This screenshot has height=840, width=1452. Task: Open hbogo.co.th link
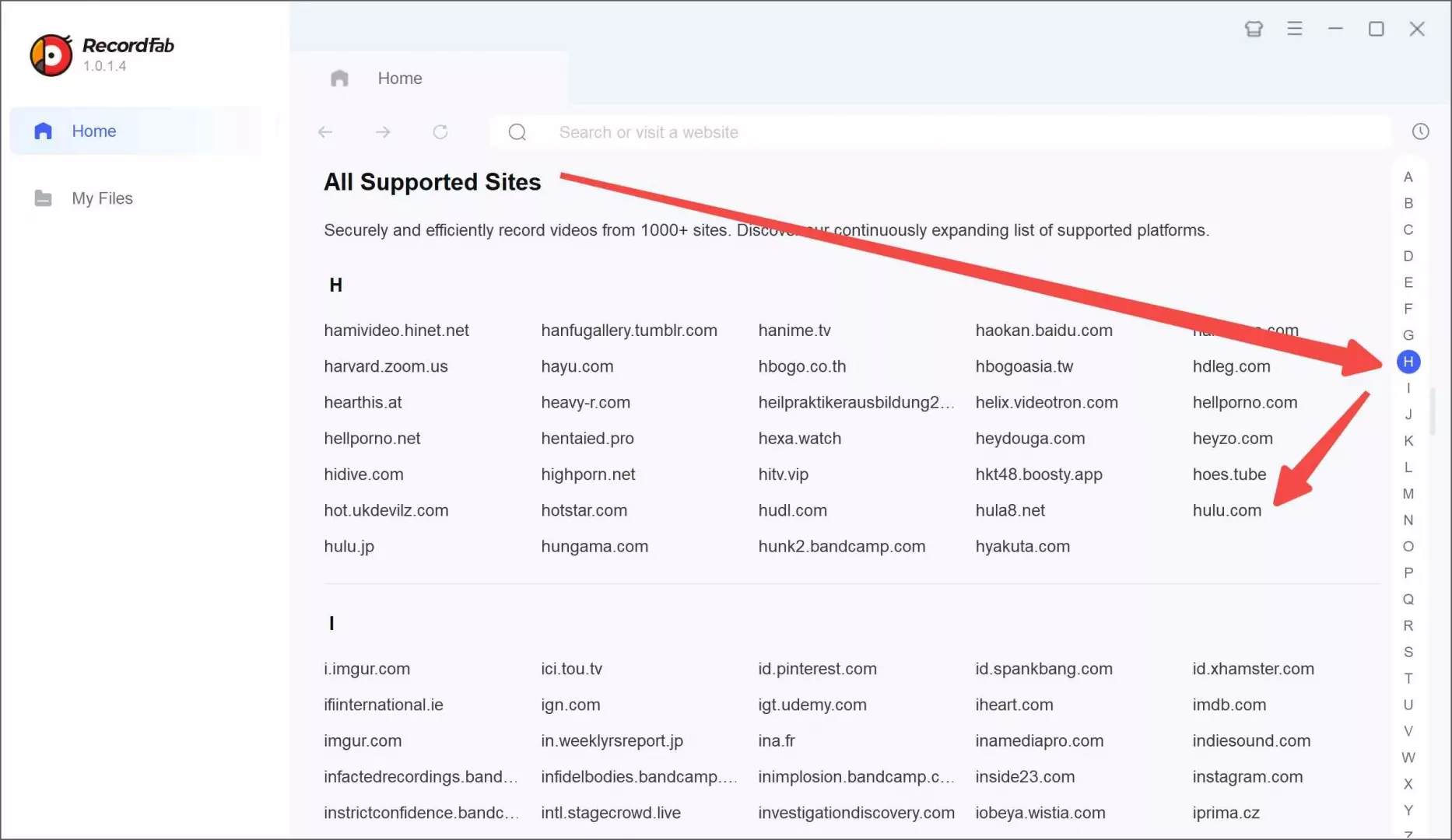coord(802,366)
